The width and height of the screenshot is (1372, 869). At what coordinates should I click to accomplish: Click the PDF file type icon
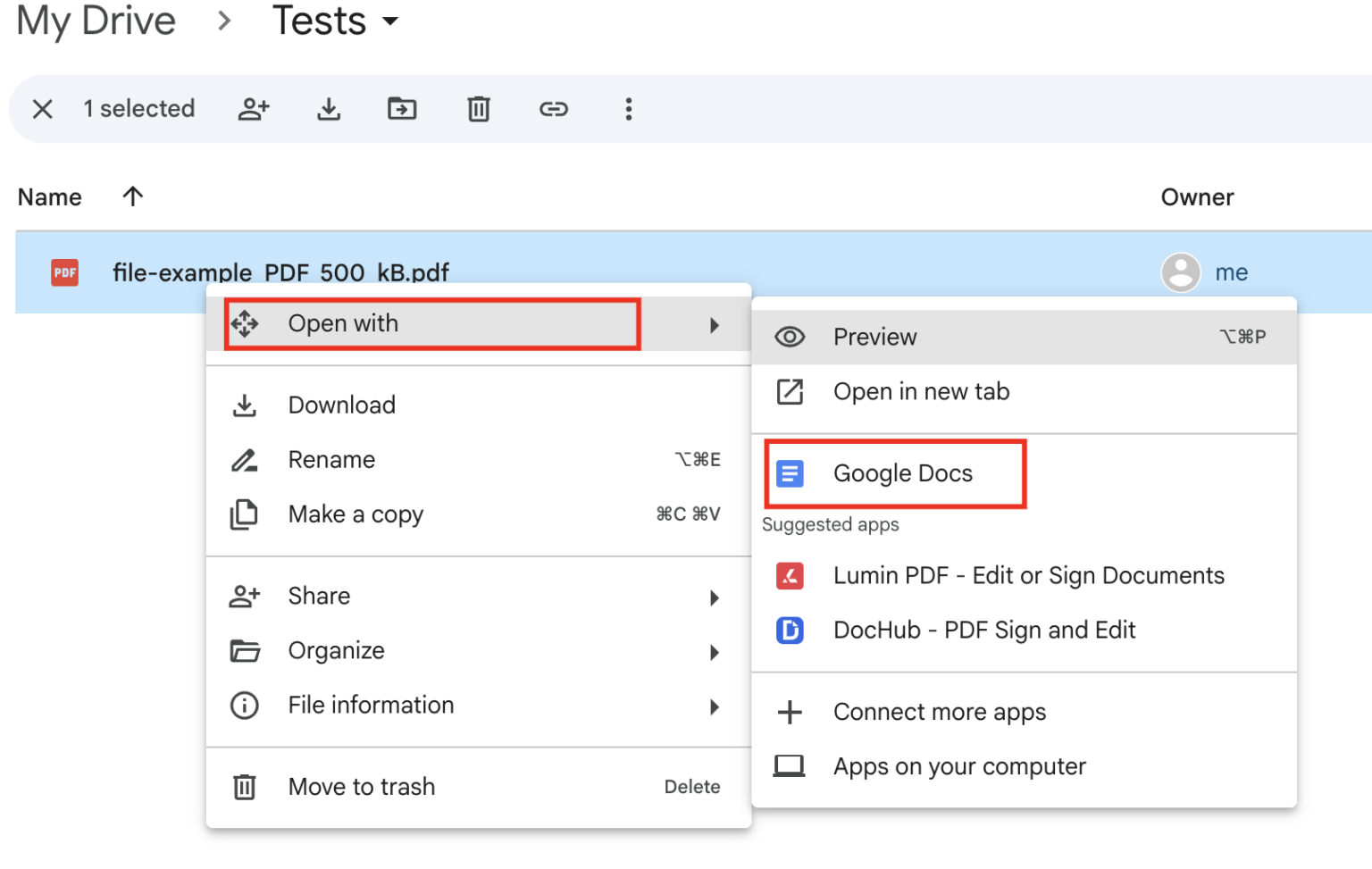click(63, 272)
